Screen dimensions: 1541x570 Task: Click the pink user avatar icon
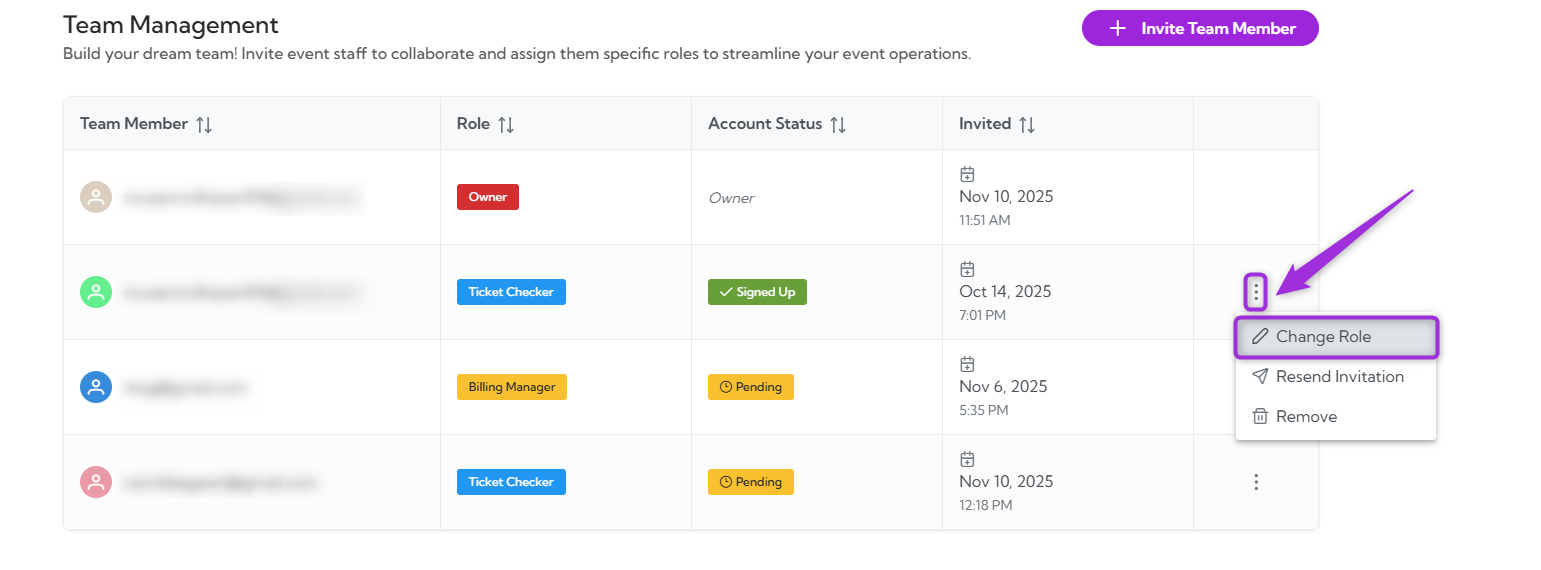click(96, 482)
